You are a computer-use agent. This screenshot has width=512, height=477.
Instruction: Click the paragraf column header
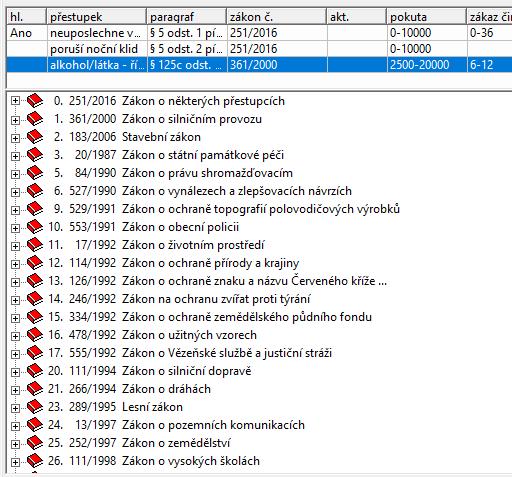tap(187, 17)
